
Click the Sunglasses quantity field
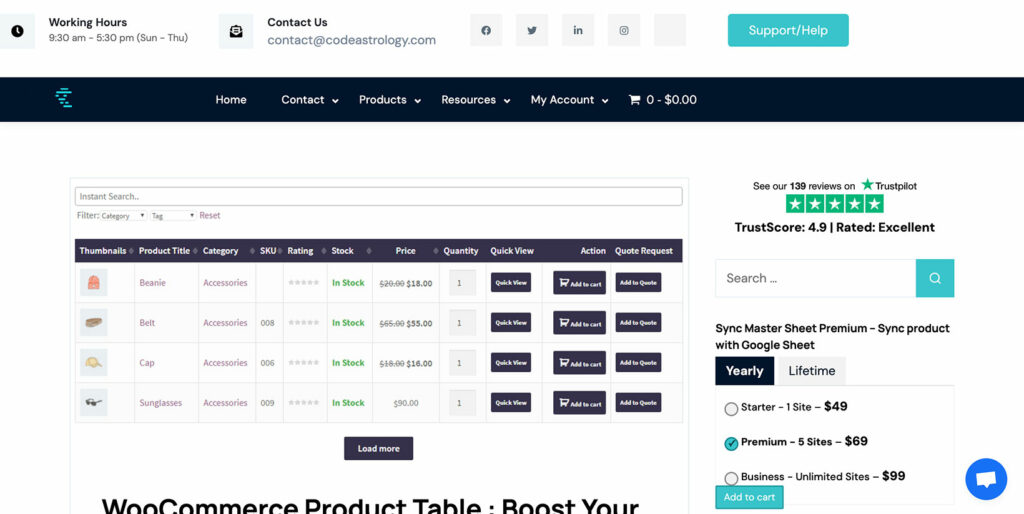pos(462,403)
